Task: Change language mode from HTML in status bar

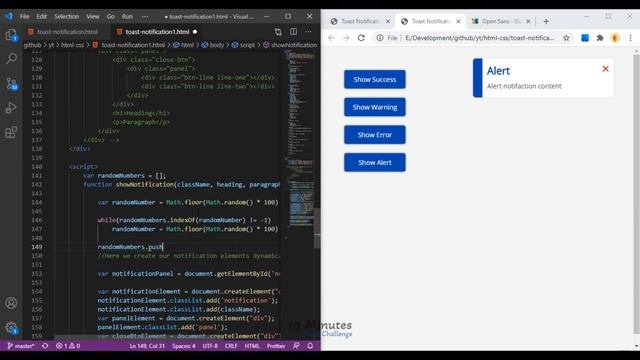Action: 252,346
